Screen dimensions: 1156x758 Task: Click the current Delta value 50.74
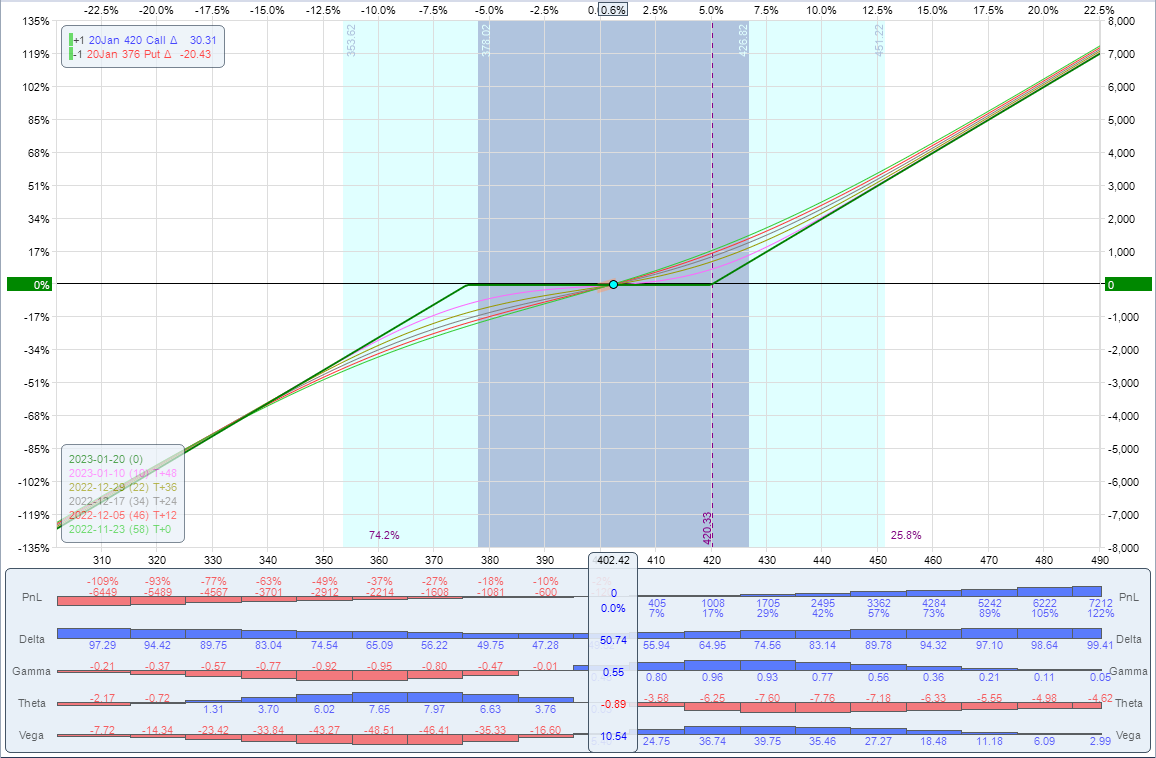pyautogui.click(x=613, y=640)
